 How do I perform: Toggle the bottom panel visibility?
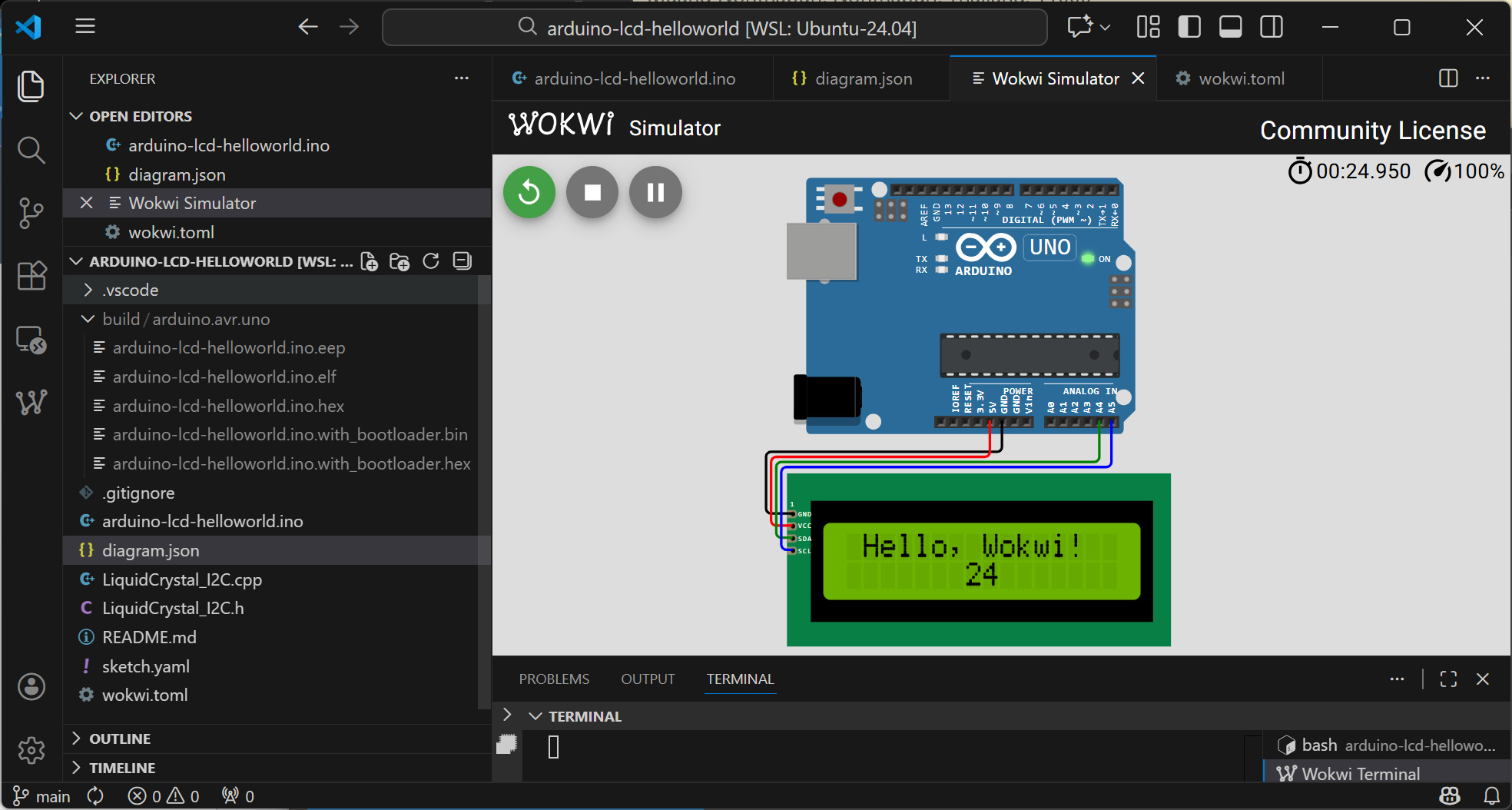[1230, 28]
